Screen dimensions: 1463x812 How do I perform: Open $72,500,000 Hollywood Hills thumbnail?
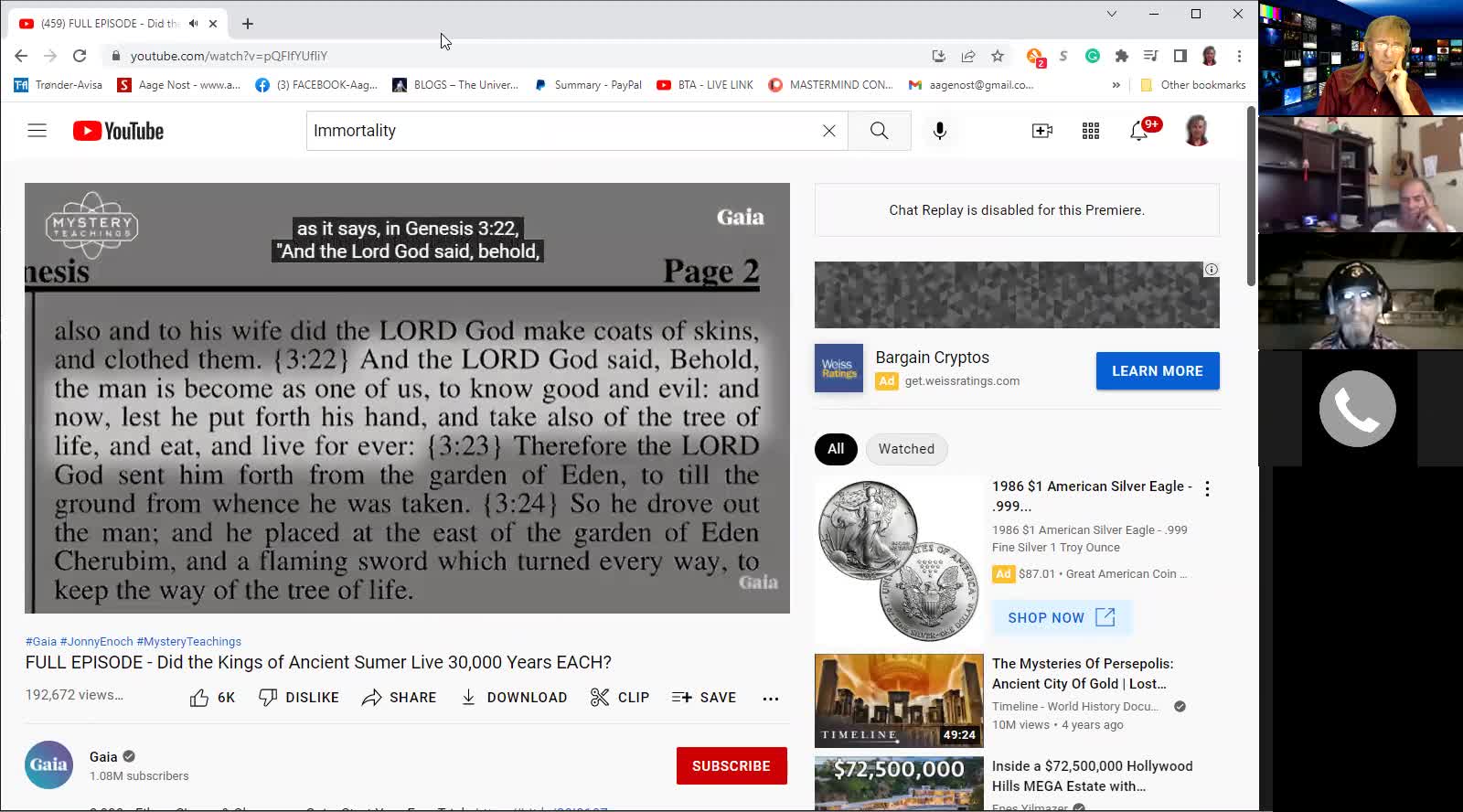pyautogui.click(x=899, y=784)
